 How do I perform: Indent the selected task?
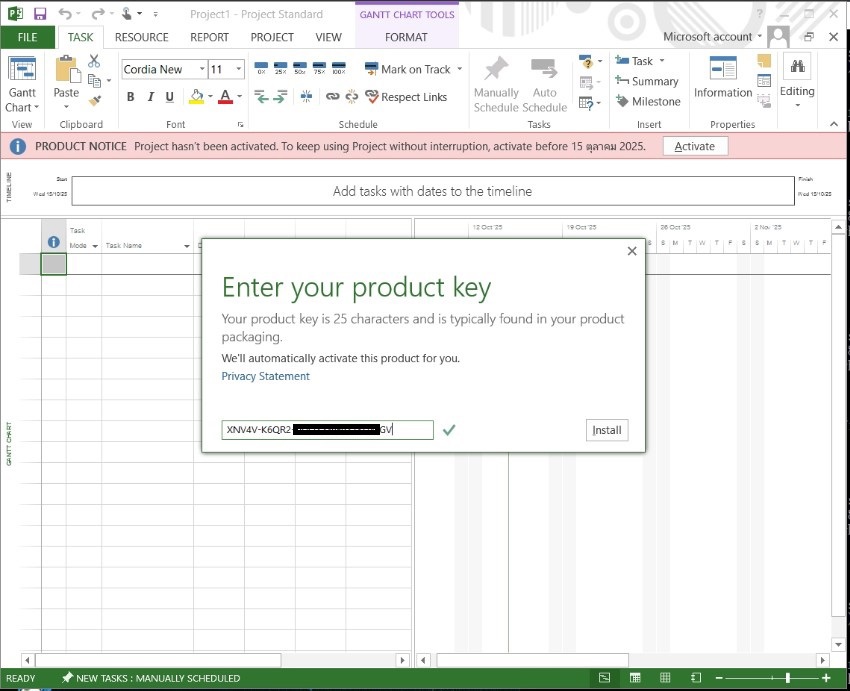click(280, 97)
